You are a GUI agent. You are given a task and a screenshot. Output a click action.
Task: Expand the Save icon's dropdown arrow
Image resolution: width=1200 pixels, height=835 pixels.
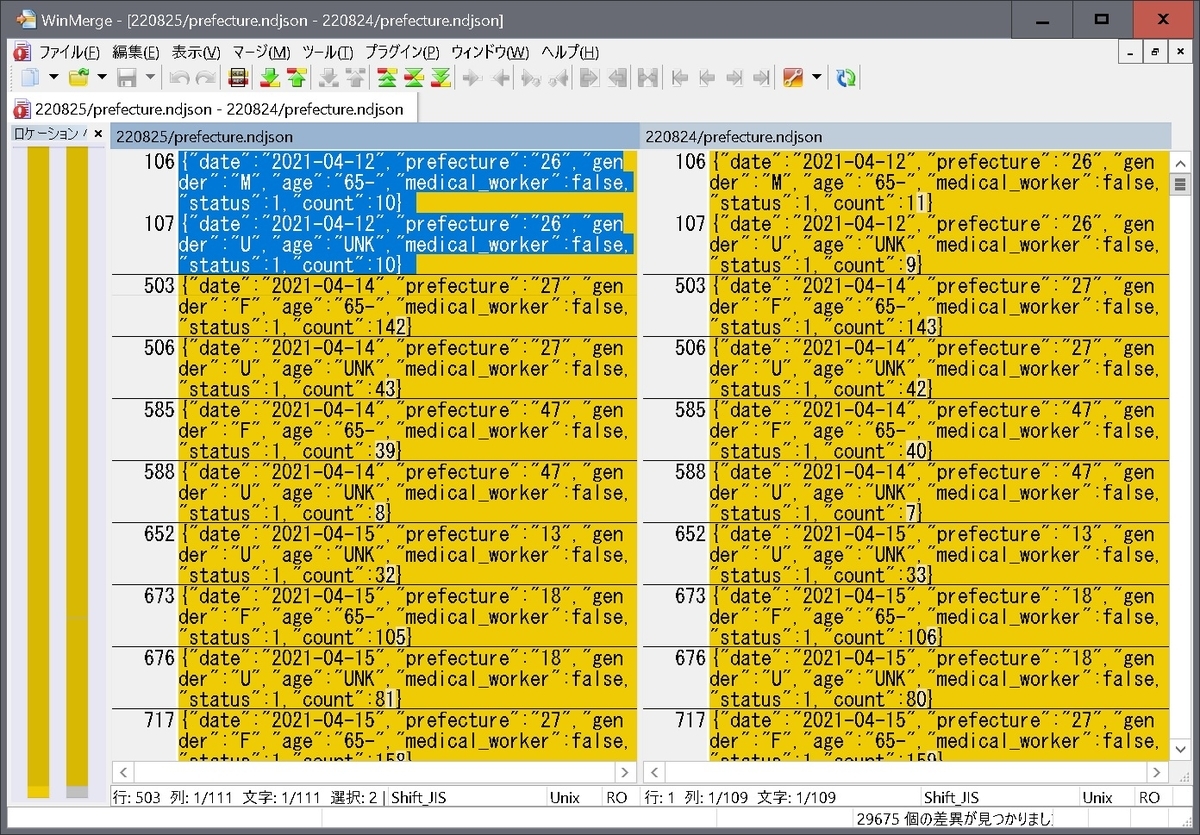(150, 77)
